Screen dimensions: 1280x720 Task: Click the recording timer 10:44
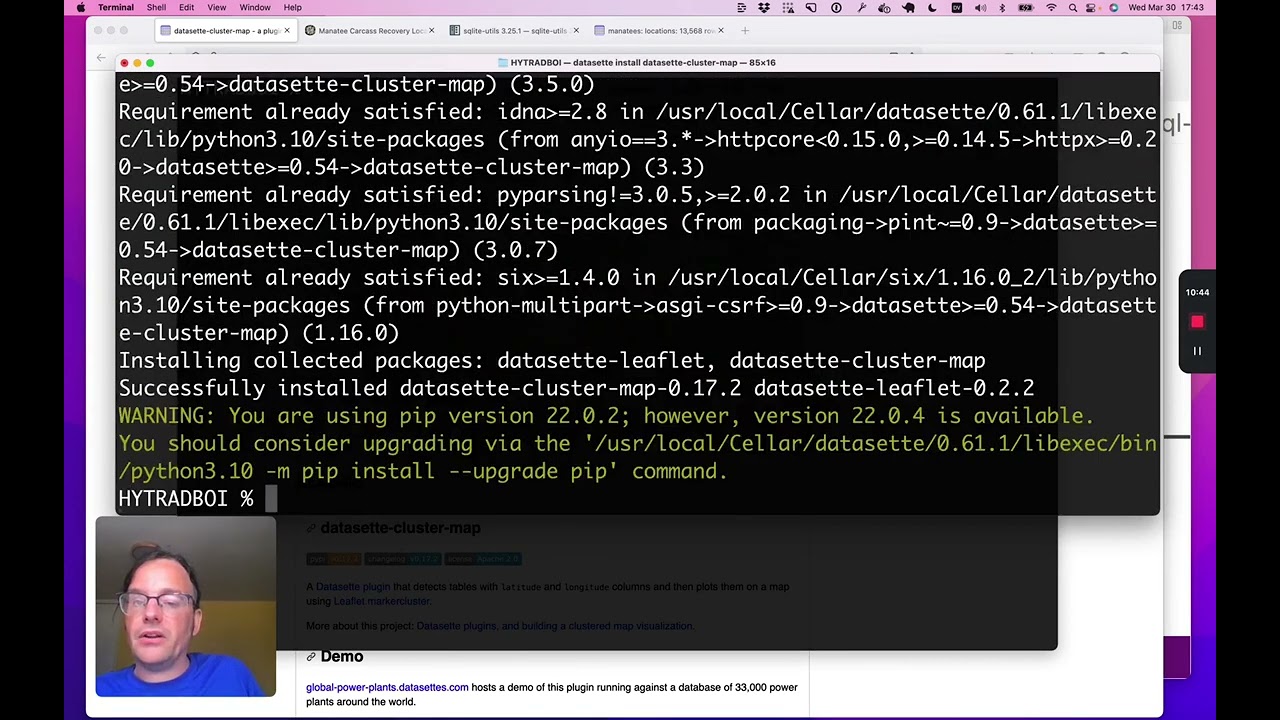coord(1197,292)
